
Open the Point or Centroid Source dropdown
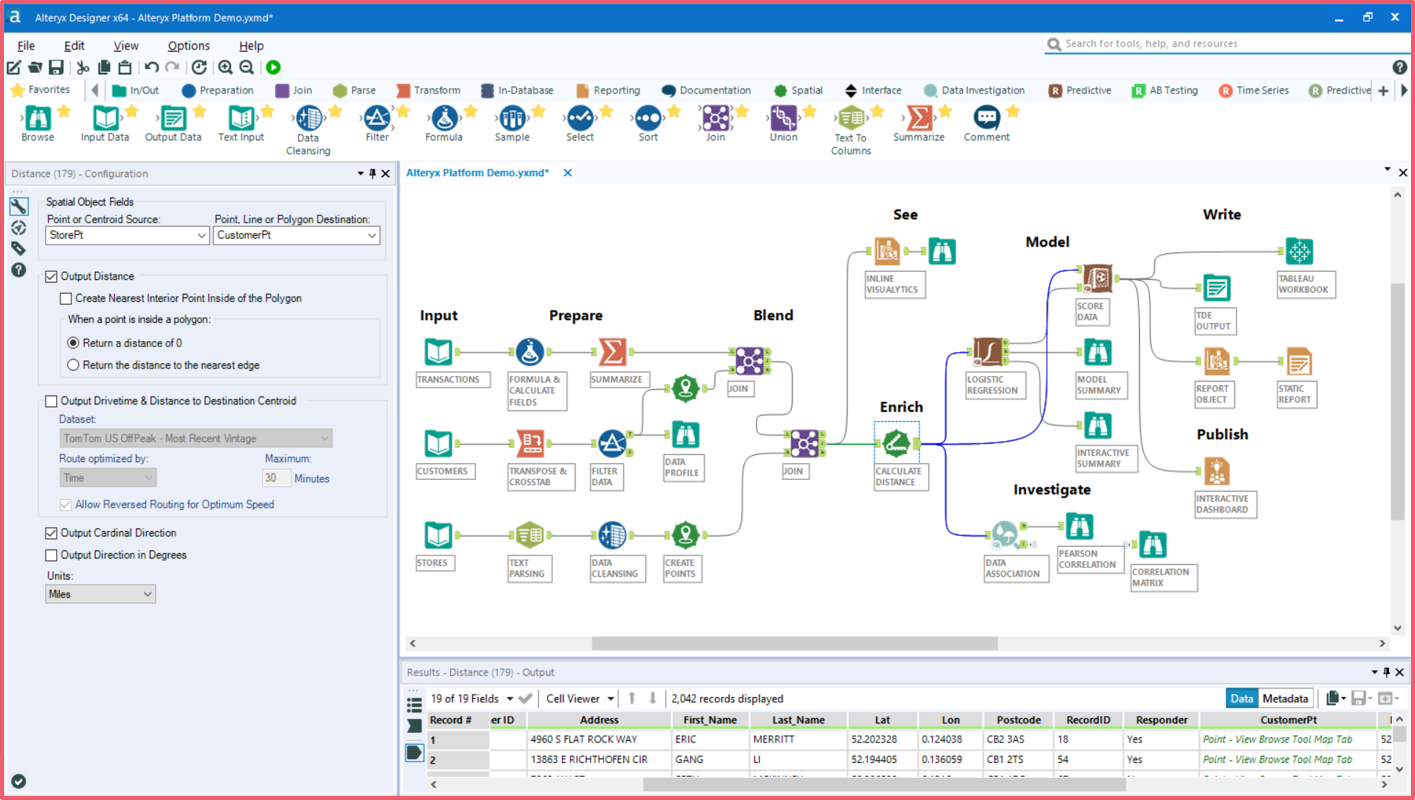[x=126, y=235]
